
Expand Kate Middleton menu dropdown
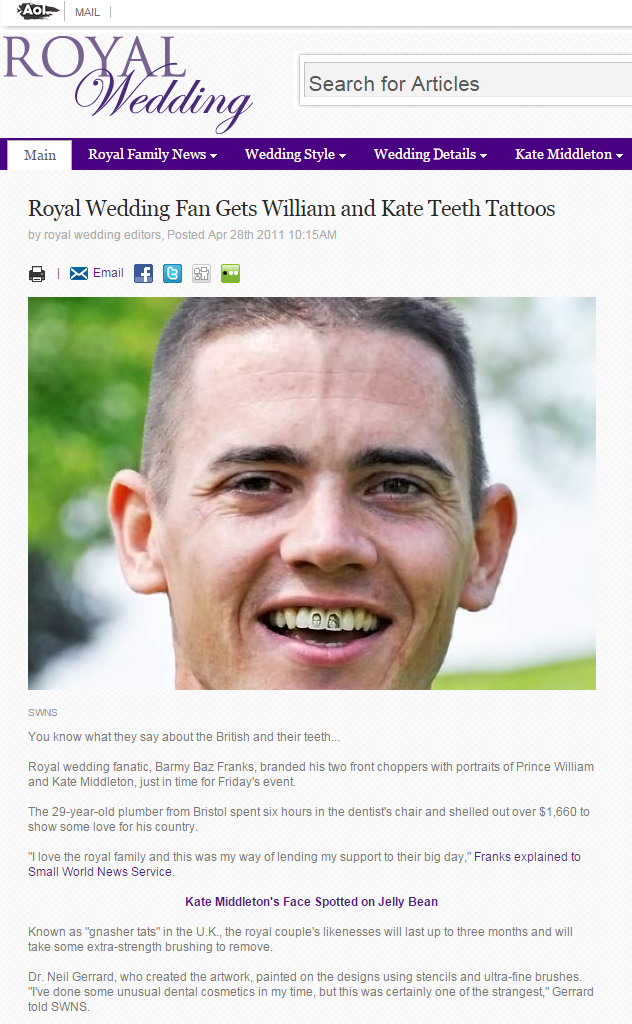tap(569, 155)
